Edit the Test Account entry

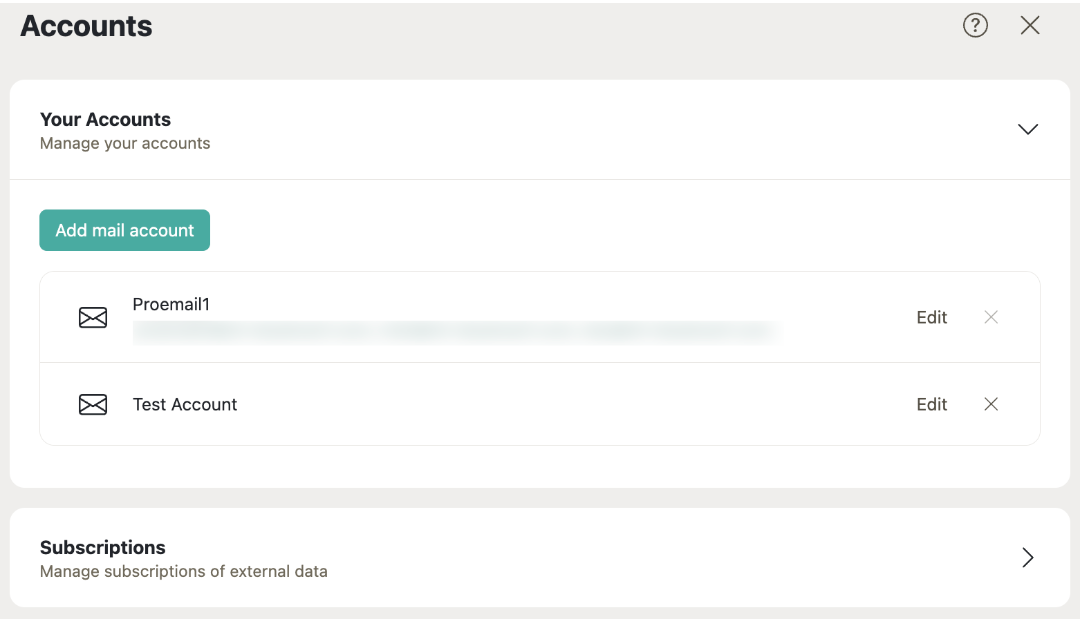931,404
